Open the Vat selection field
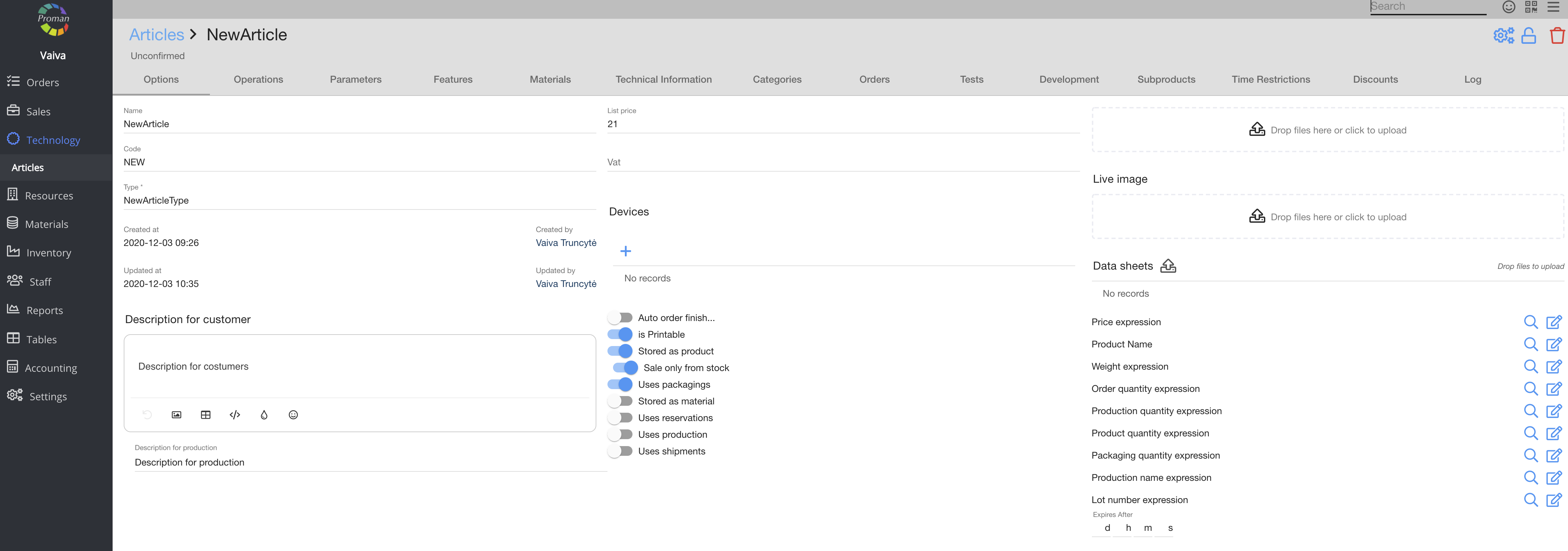 842,162
